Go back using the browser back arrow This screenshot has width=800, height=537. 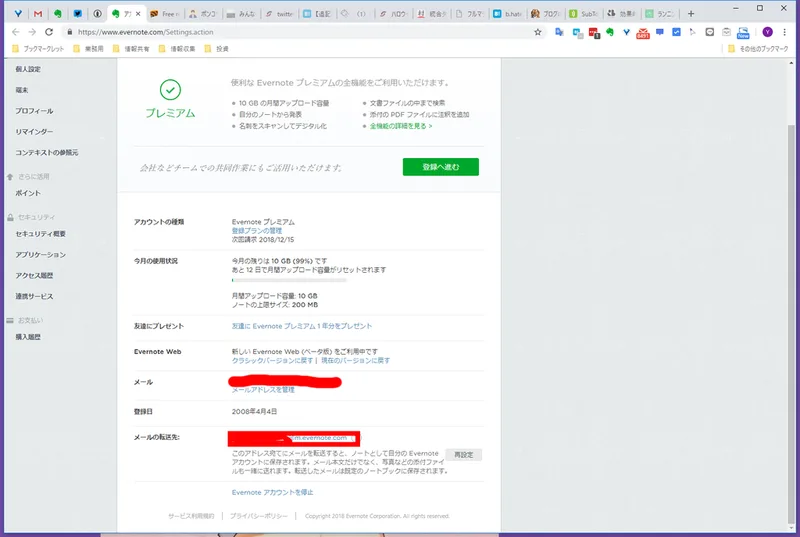(x=16, y=32)
